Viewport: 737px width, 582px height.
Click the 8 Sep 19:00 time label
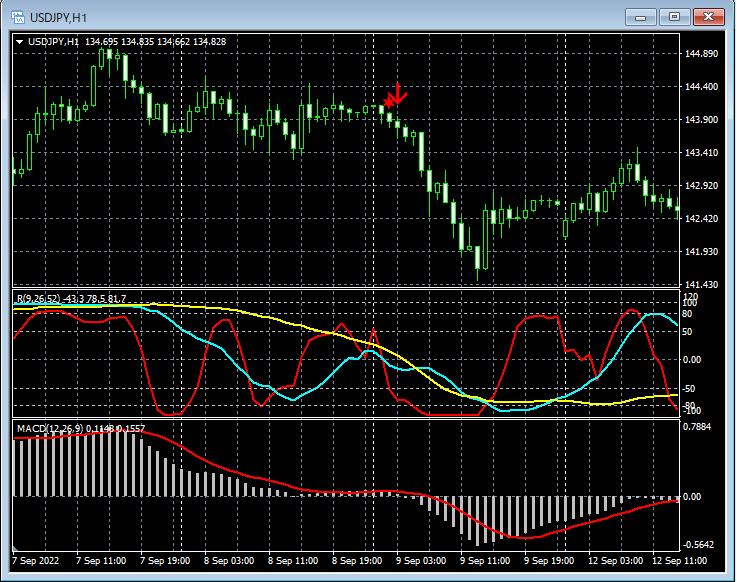pos(358,561)
